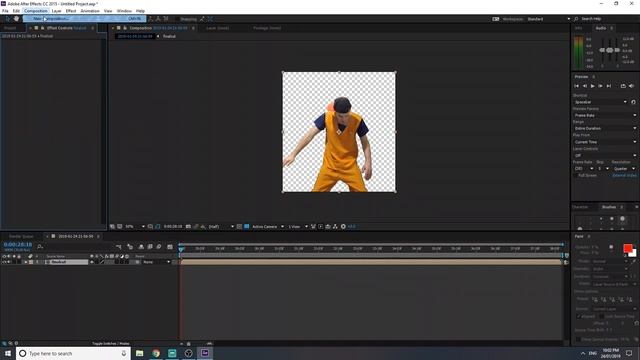Expand the Final.avi layer properties
The image size is (640, 360).
pos(26,262)
